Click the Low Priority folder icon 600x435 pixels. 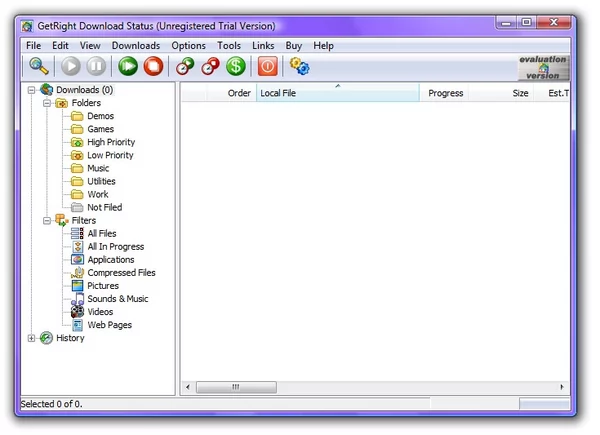(x=77, y=155)
